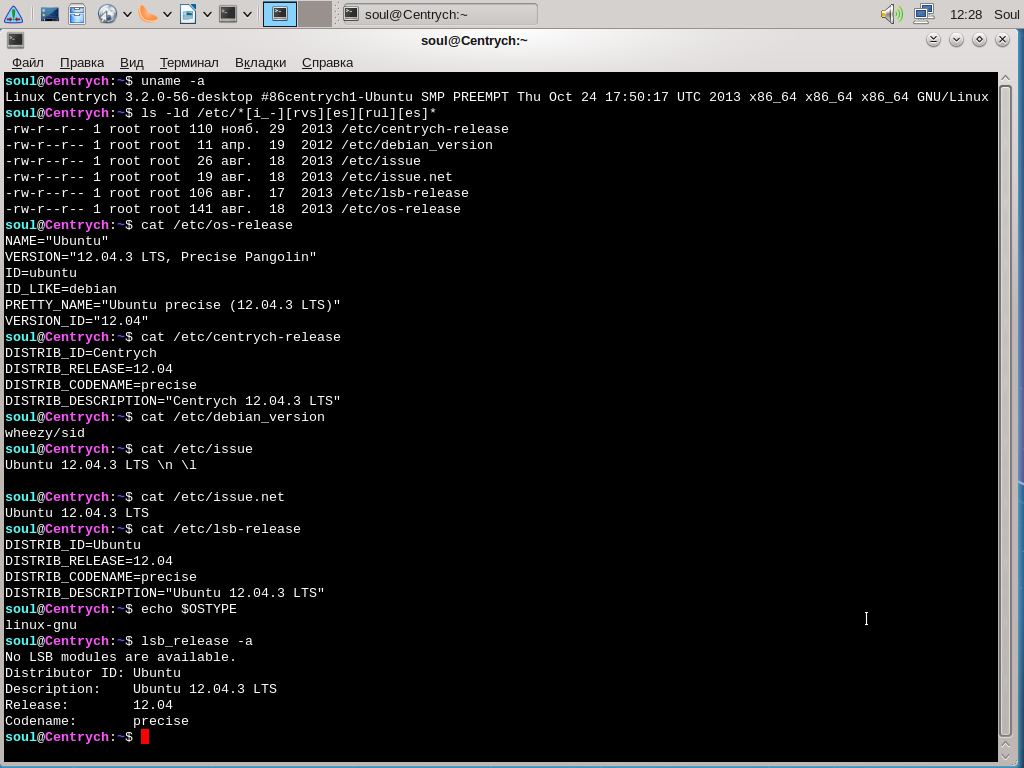Click the shade window titlebar button

(933, 40)
